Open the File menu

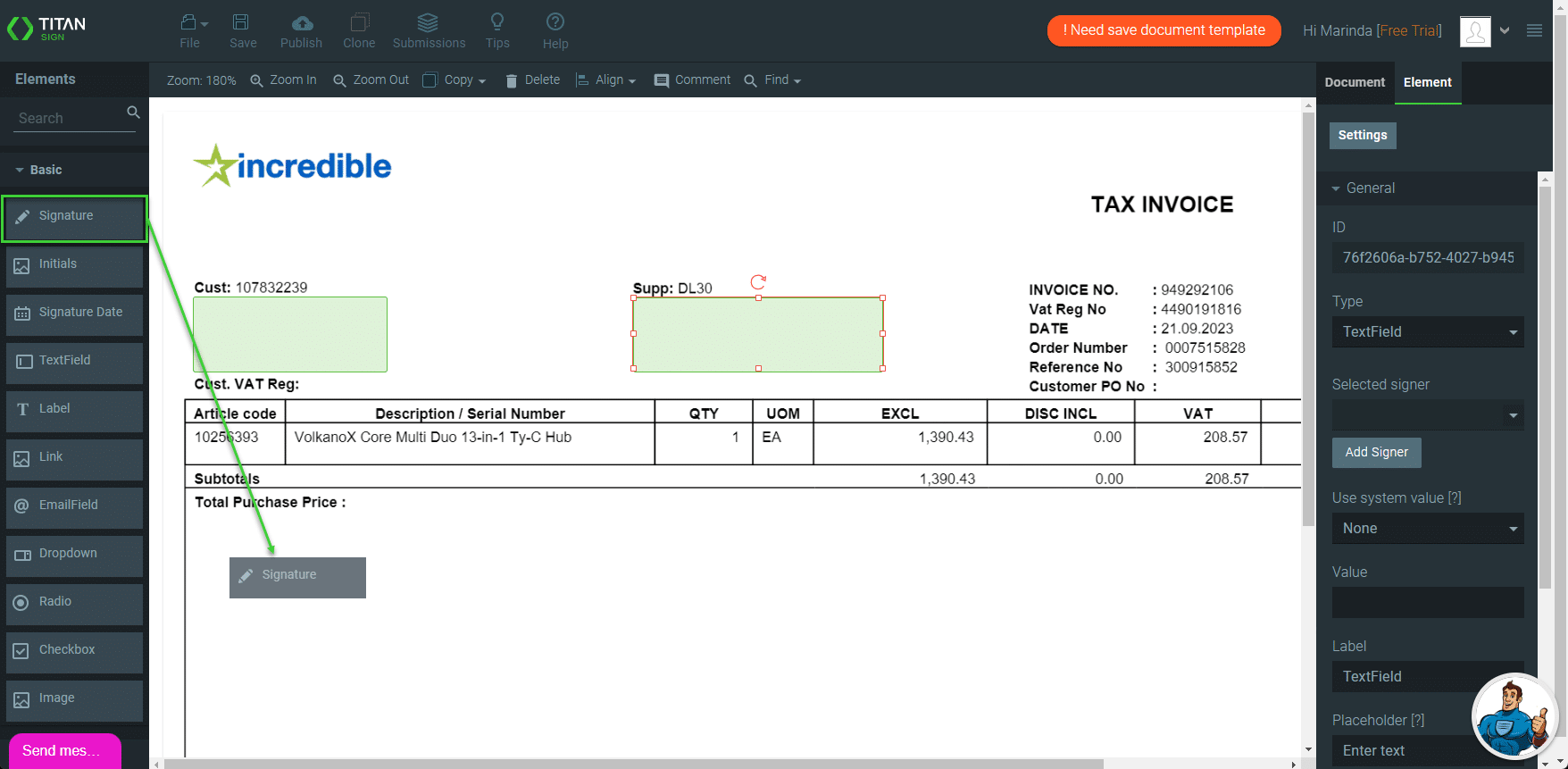tap(191, 30)
